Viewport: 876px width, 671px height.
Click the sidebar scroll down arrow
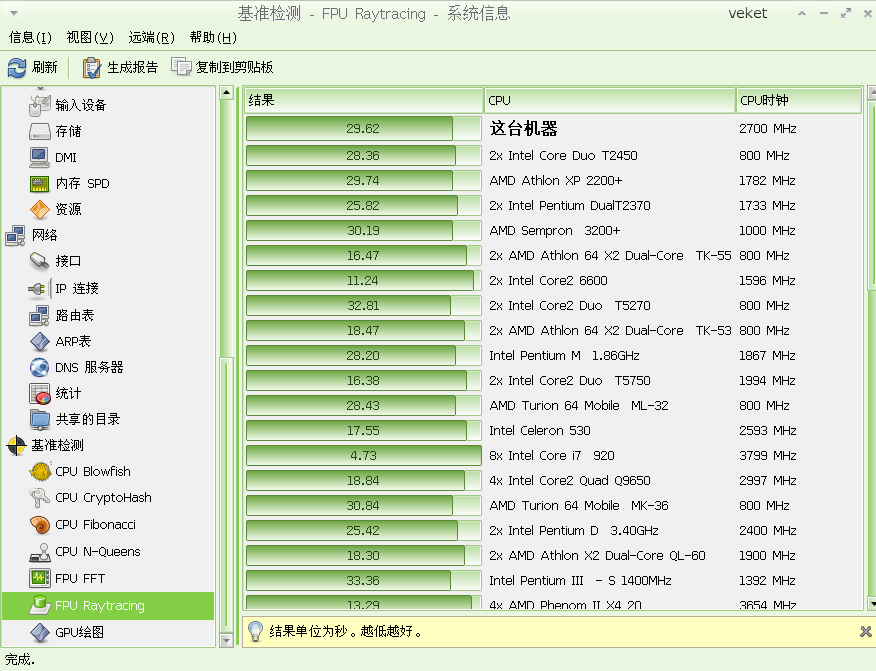(226, 640)
